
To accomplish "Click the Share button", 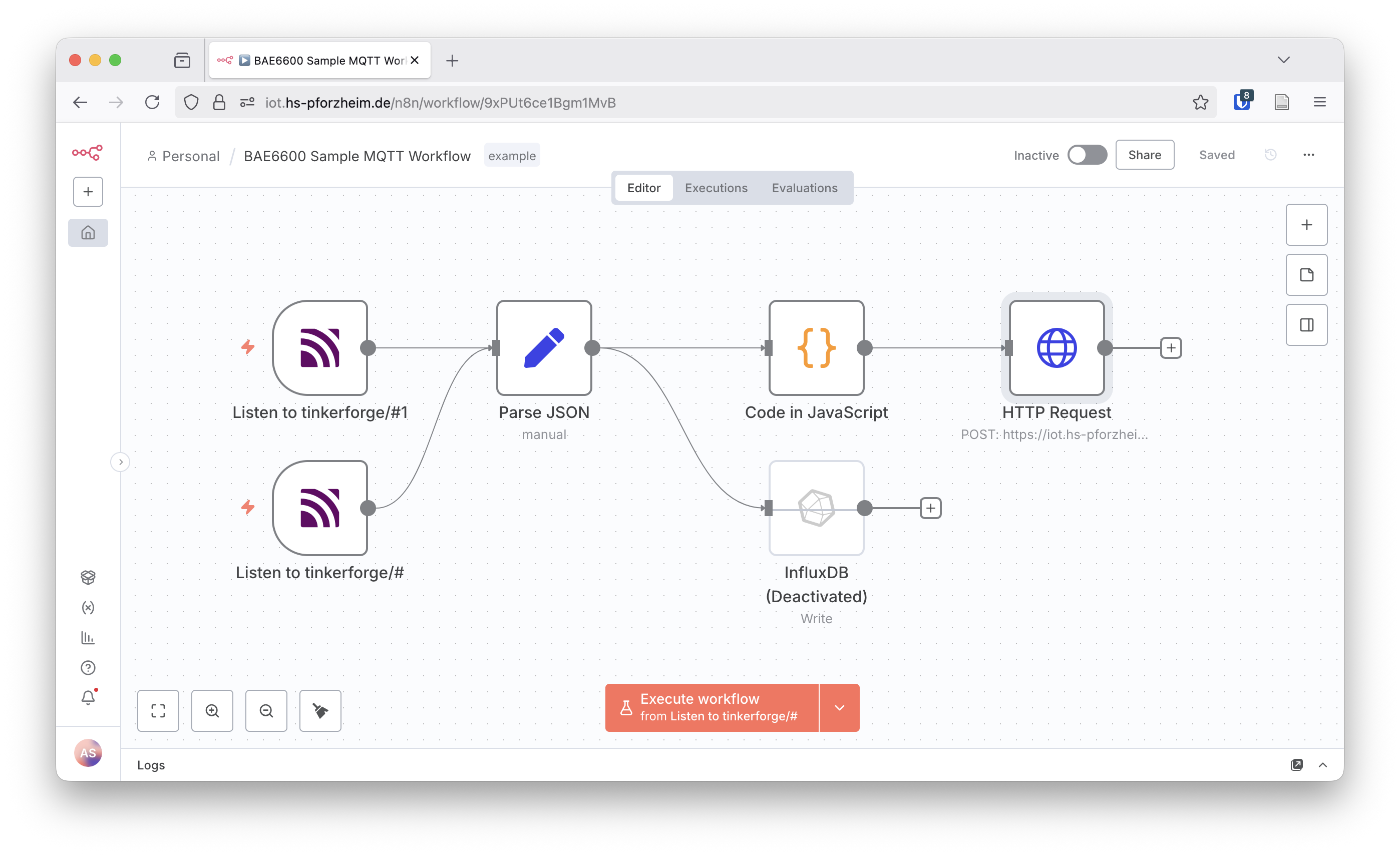I will 1144,155.
